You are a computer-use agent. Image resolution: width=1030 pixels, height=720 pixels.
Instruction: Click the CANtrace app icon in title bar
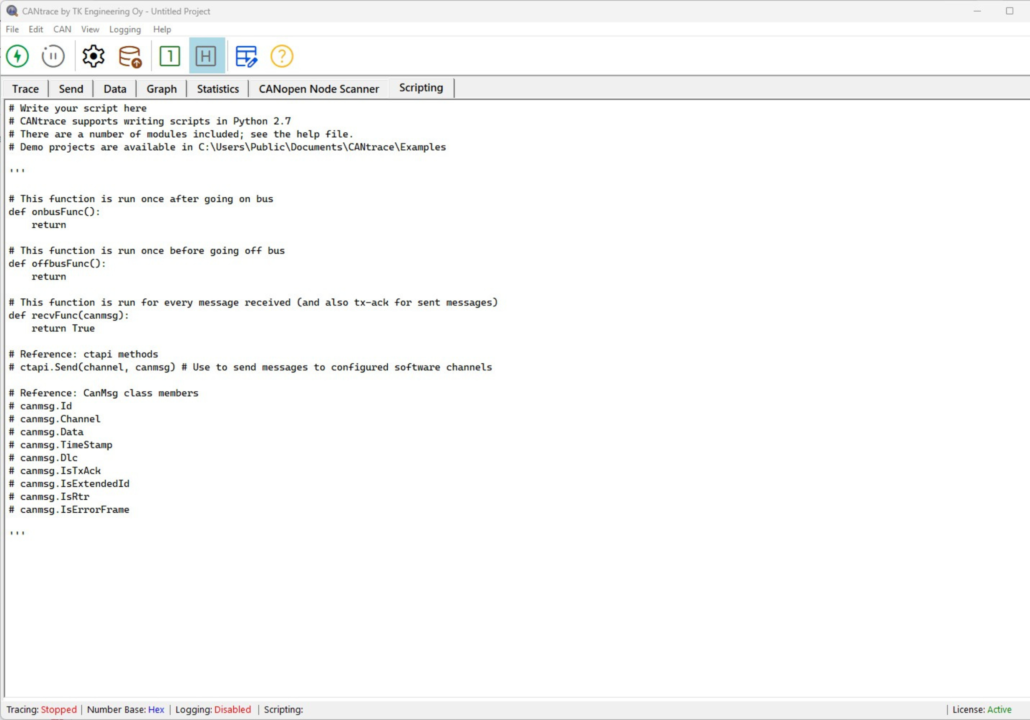[x=10, y=11]
